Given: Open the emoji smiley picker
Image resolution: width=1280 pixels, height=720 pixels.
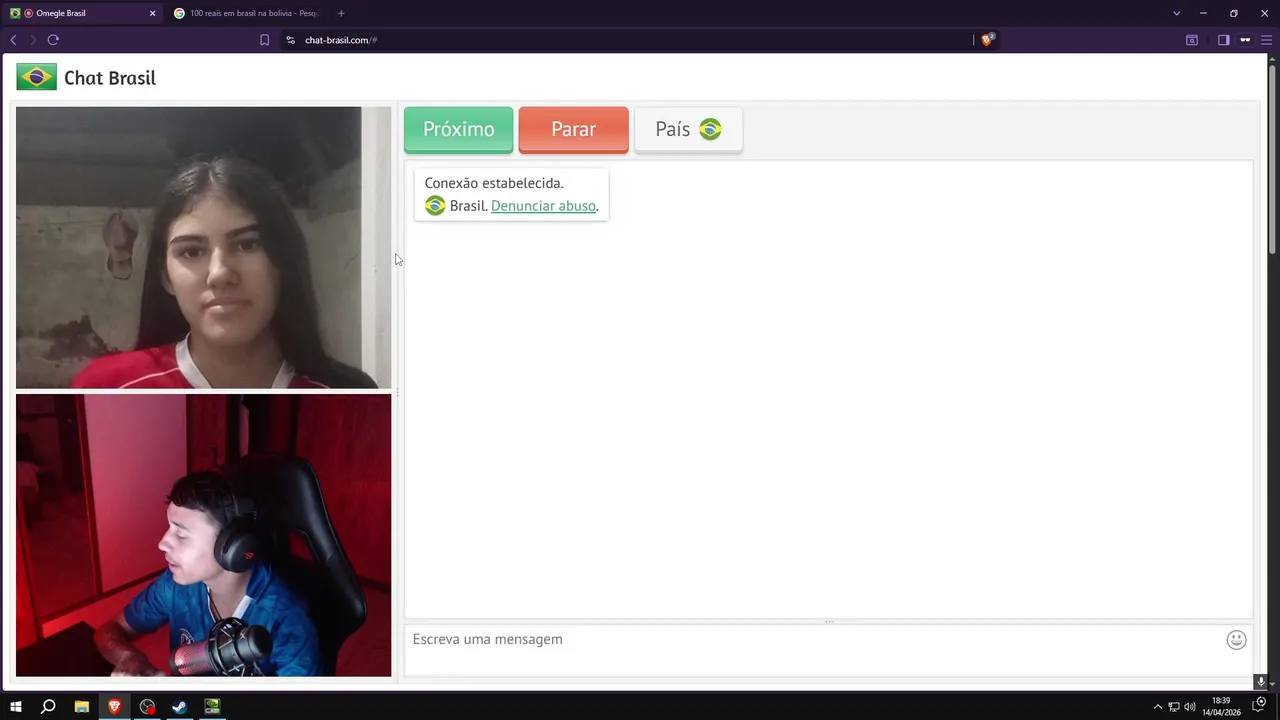Looking at the screenshot, I should (x=1236, y=640).
